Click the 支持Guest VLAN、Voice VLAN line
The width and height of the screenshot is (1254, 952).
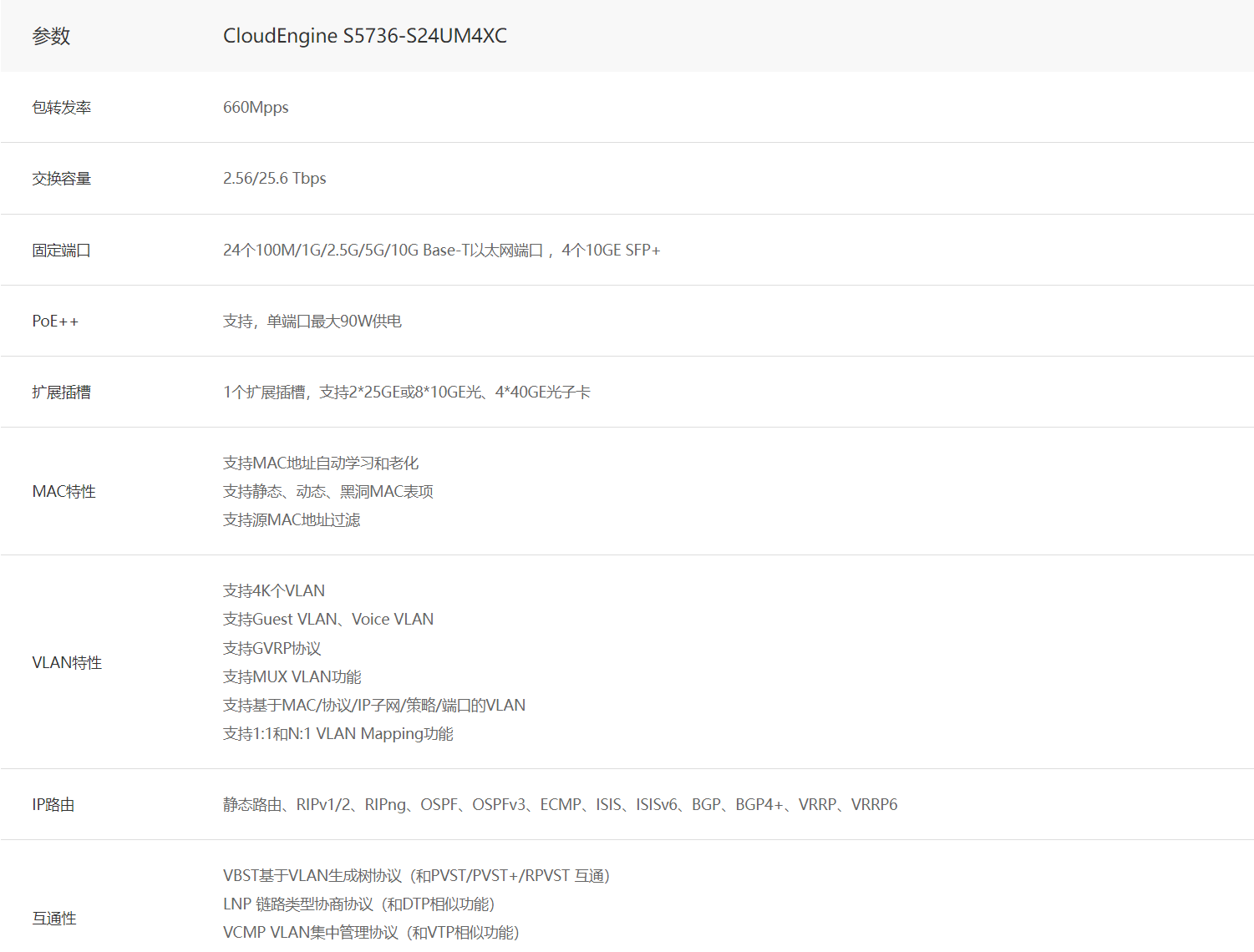click(327, 619)
